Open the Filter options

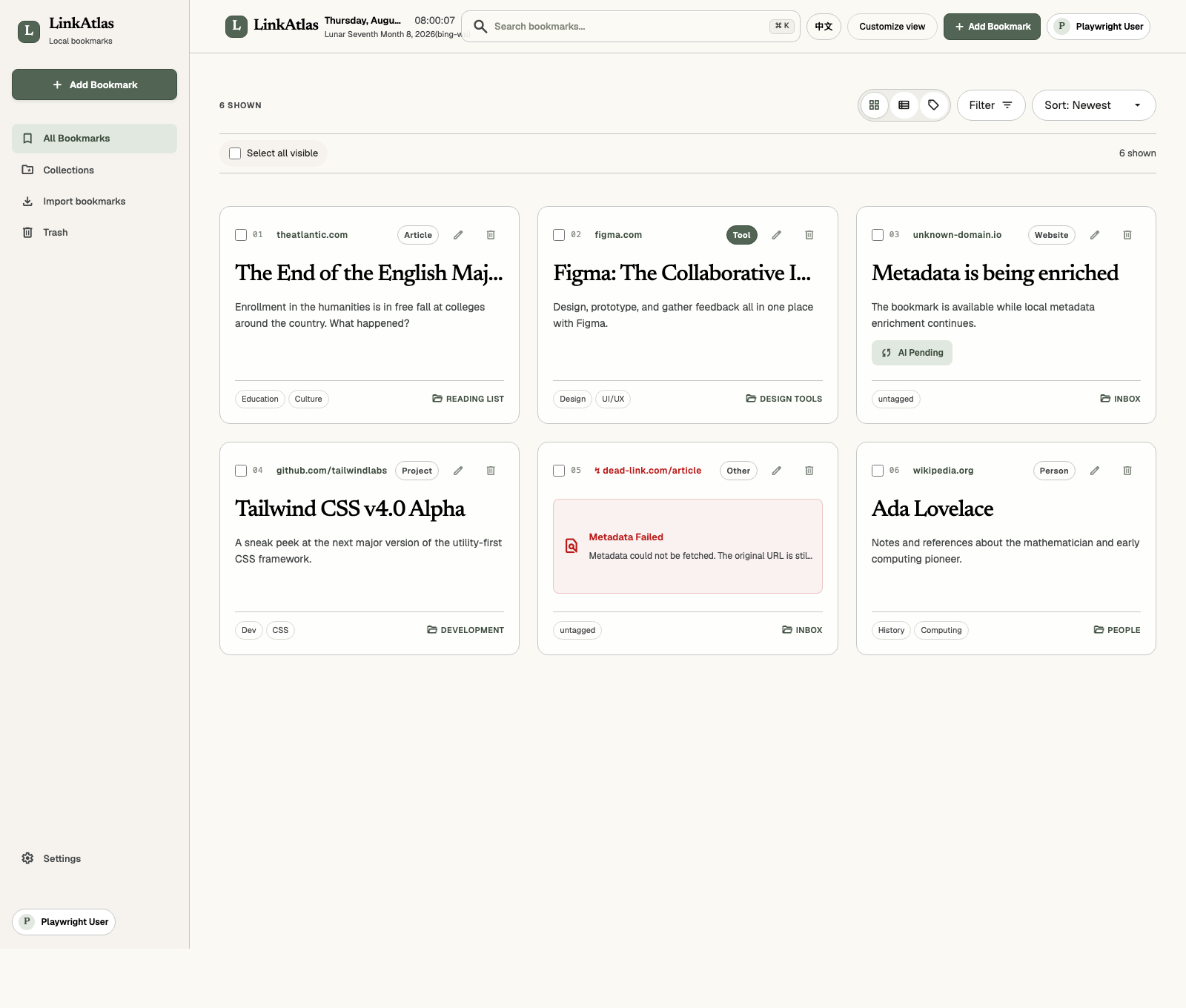tap(991, 105)
